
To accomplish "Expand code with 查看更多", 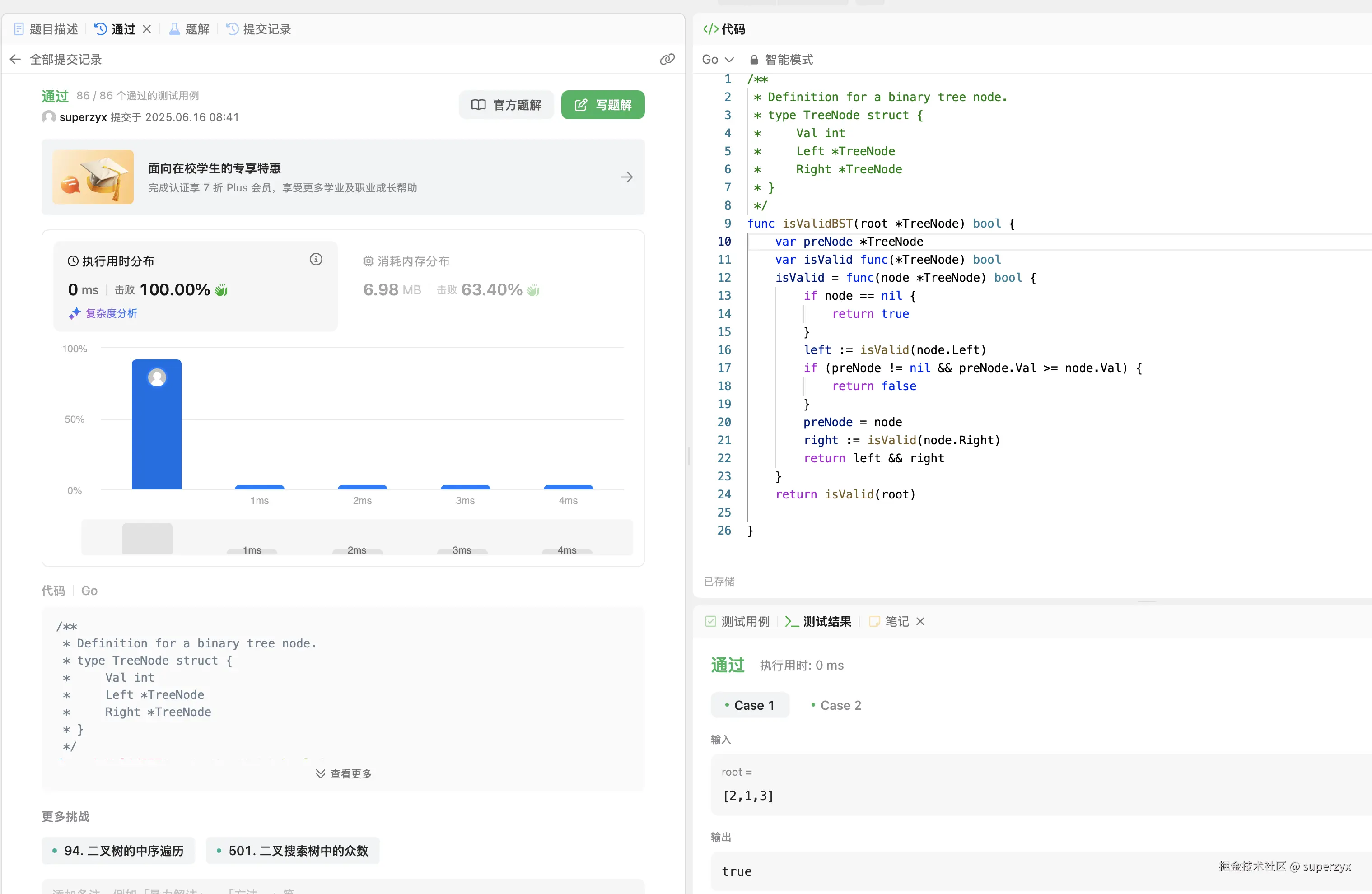I will coord(344,773).
